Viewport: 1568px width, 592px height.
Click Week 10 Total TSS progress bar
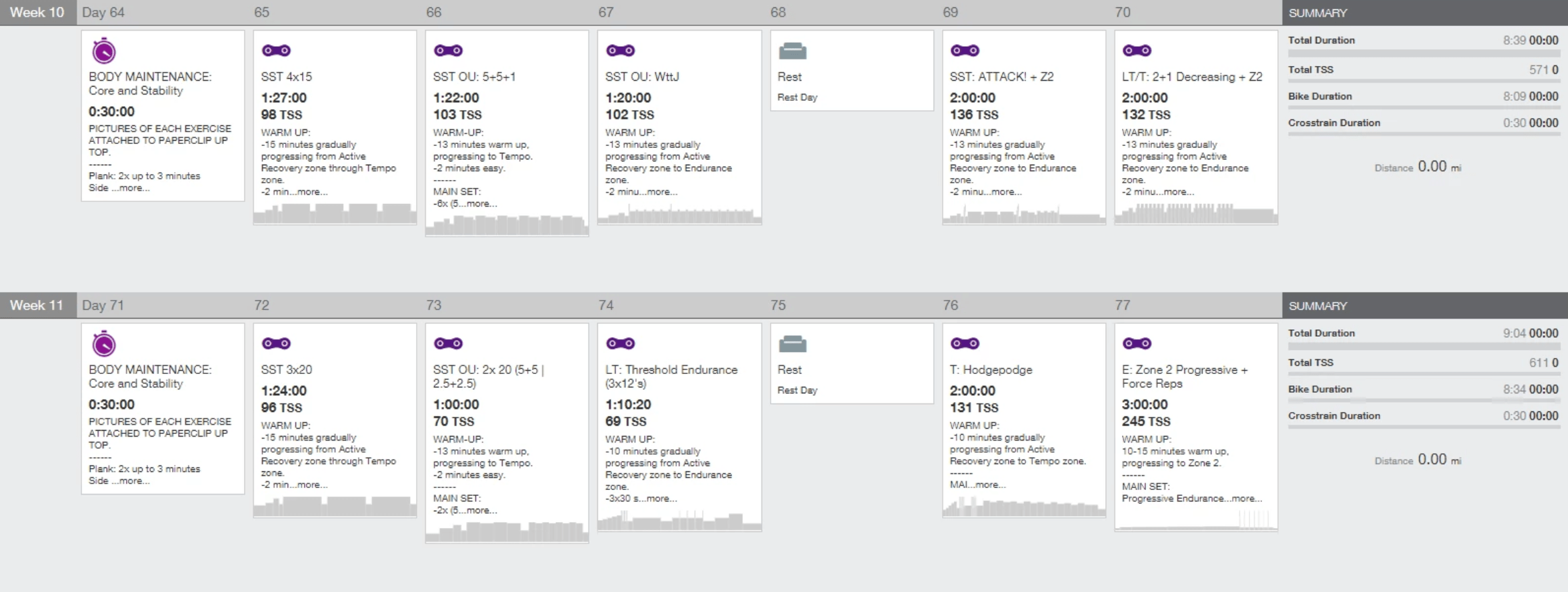tap(1423, 81)
